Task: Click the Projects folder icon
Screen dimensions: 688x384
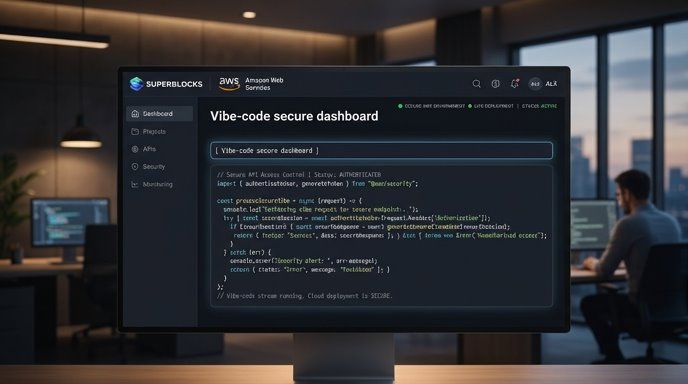Action: pyautogui.click(x=135, y=131)
